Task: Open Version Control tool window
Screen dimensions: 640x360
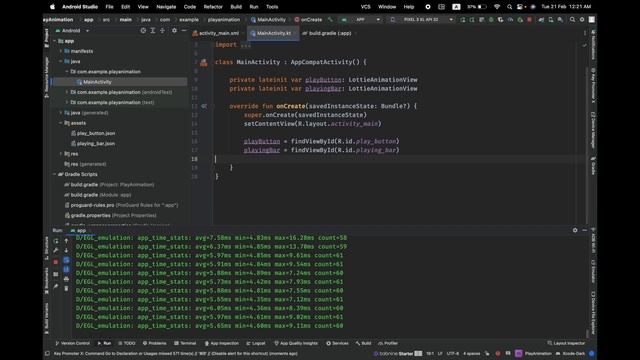Action: (x=72, y=343)
